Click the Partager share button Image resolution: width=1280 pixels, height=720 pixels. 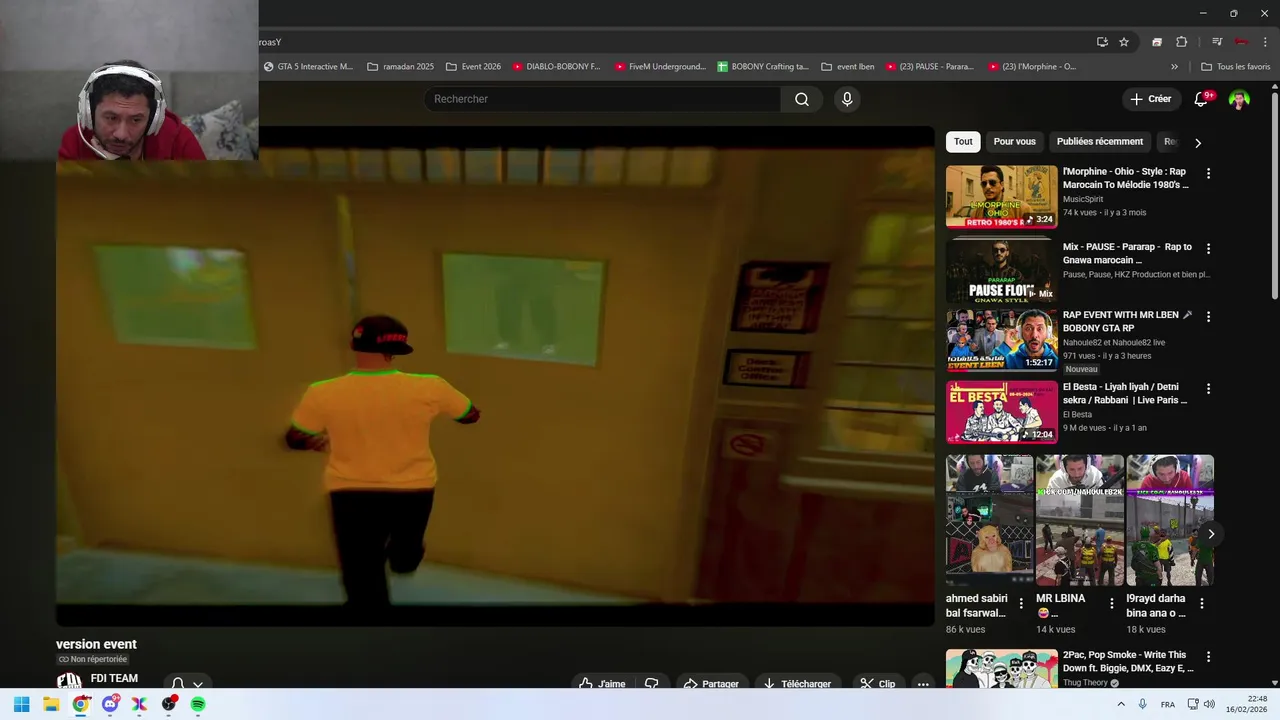point(710,684)
